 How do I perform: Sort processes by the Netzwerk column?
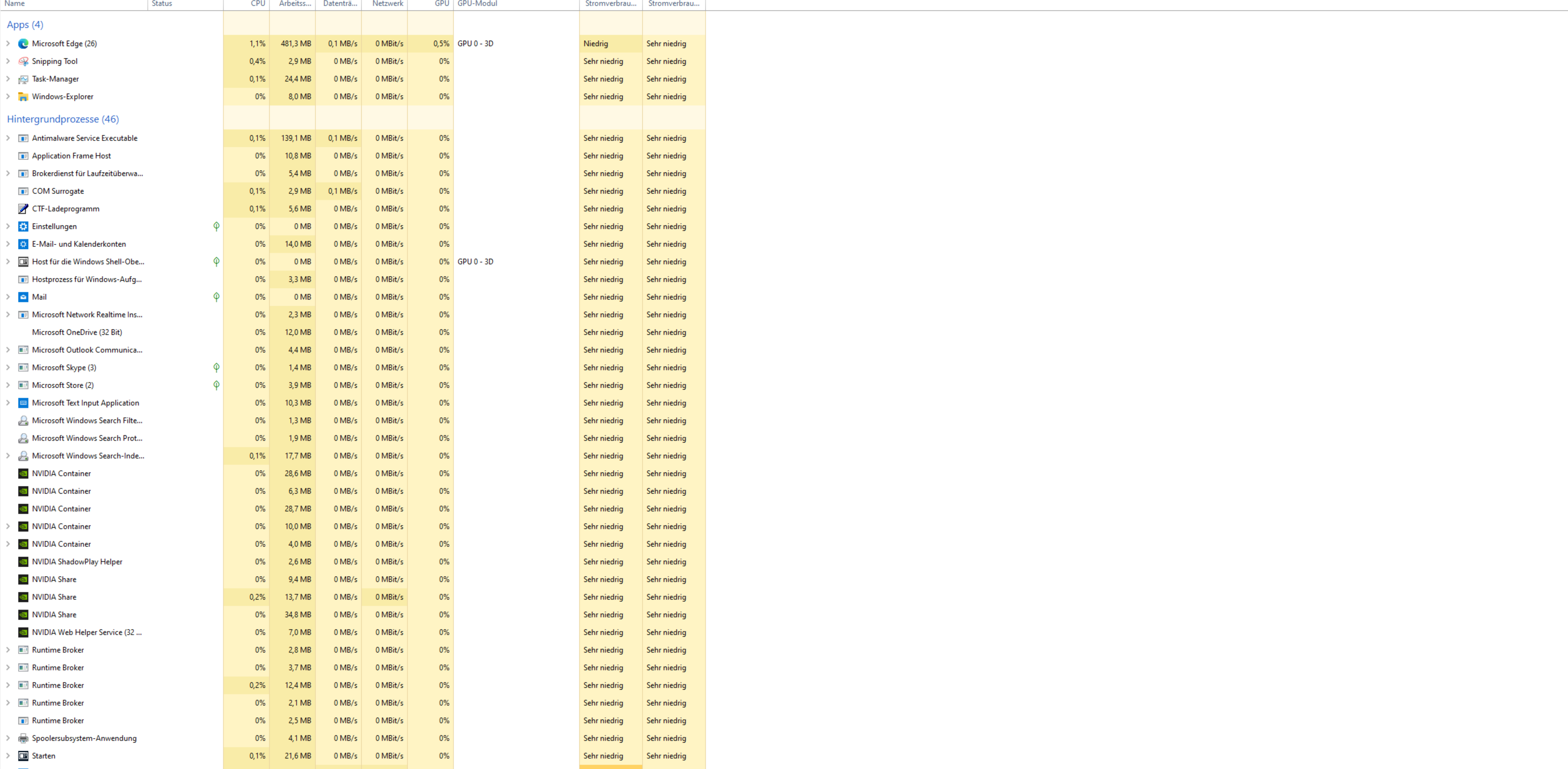click(x=388, y=4)
